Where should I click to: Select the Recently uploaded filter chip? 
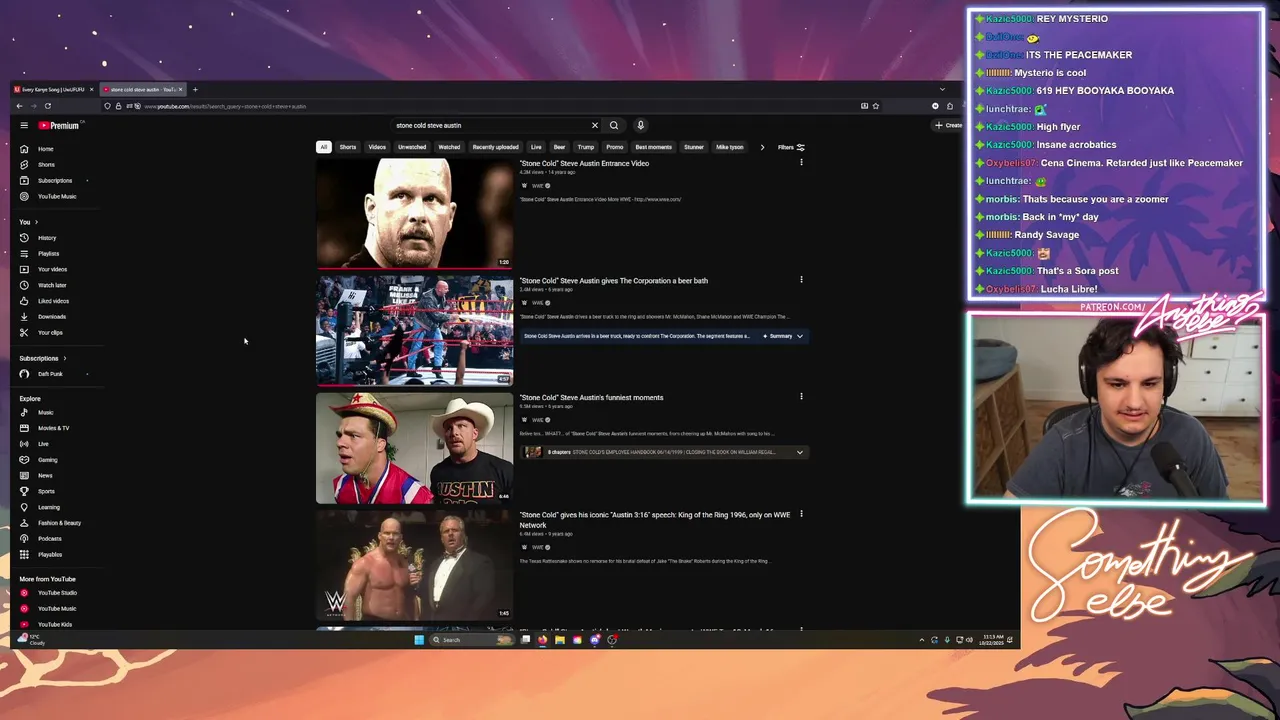tap(496, 147)
